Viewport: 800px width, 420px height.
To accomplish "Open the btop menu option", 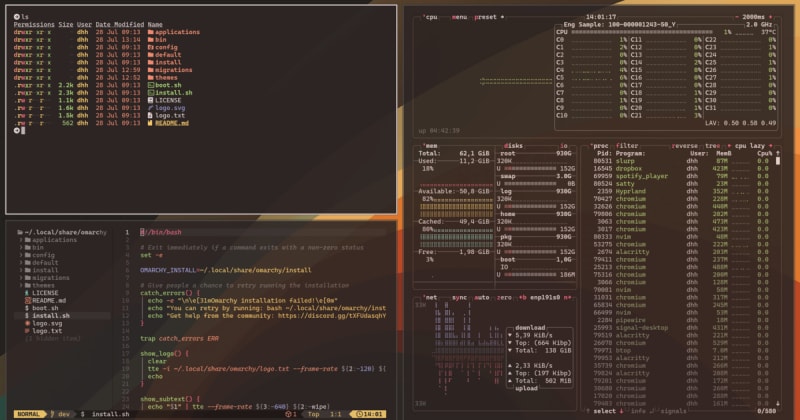I will click(461, 17).
